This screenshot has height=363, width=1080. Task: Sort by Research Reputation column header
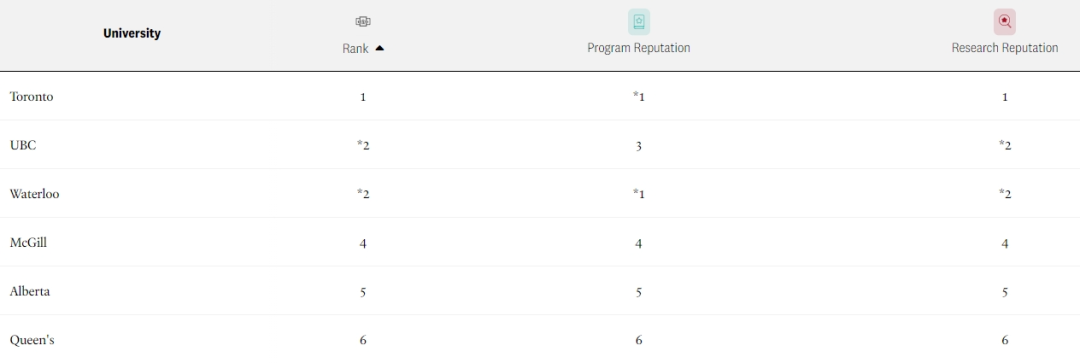pos(1005,48)
